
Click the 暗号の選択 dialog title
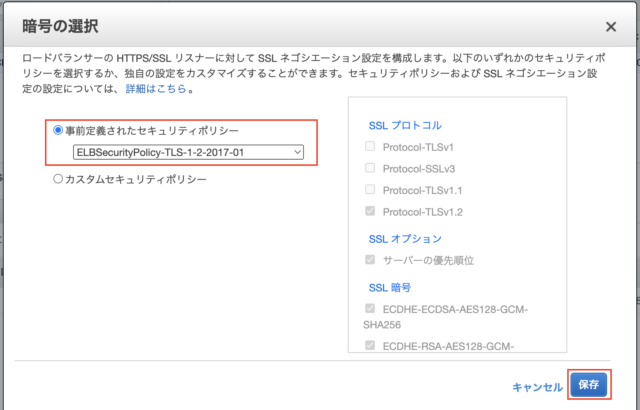point(60,27)
